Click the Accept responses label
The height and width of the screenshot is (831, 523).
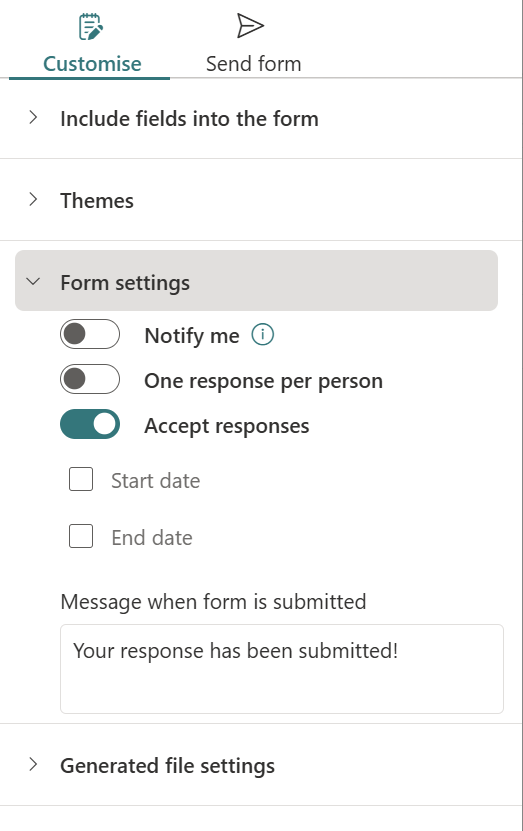coord(227,426)
